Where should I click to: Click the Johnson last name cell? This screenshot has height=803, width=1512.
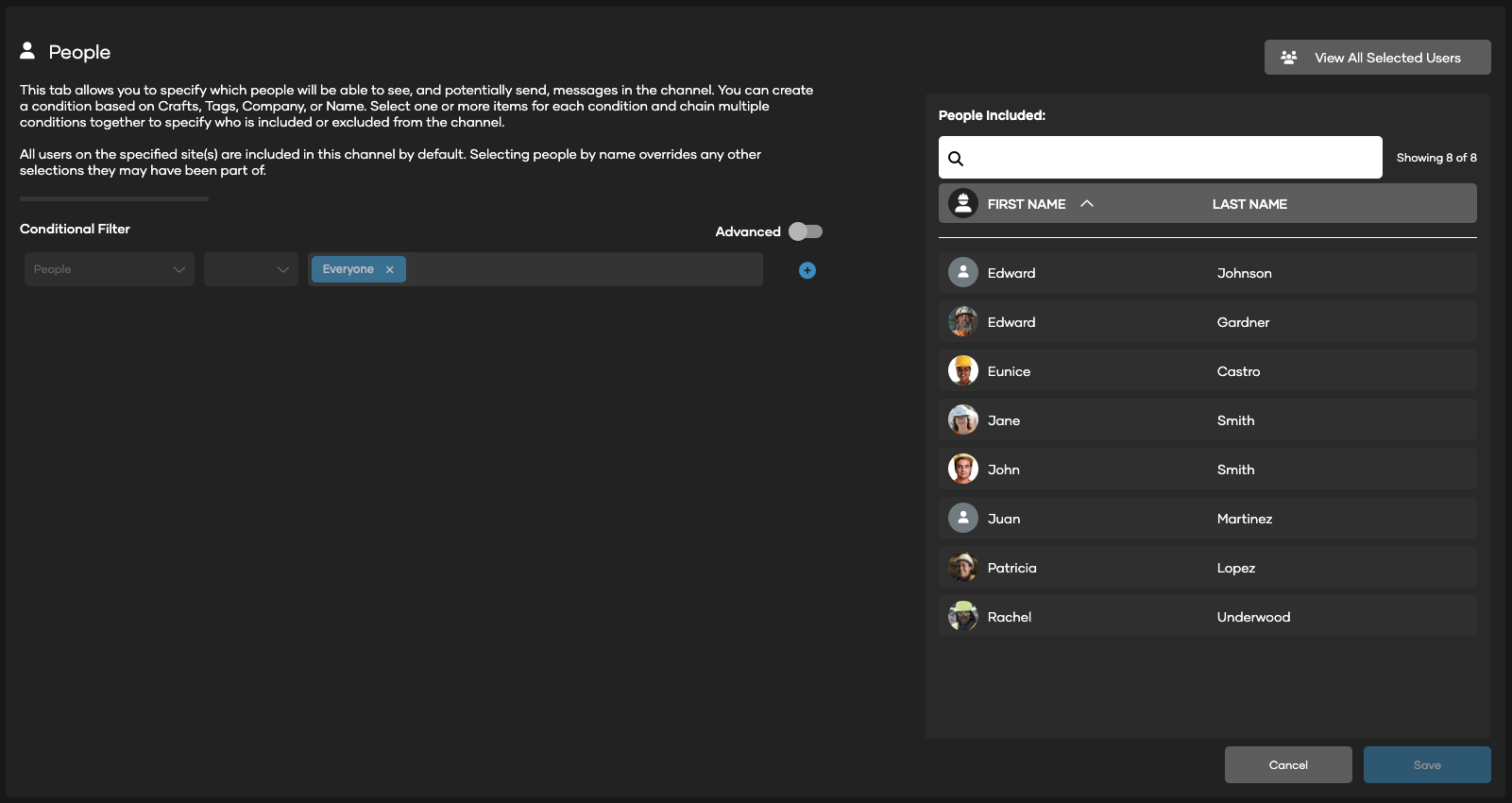(1244, 273)
